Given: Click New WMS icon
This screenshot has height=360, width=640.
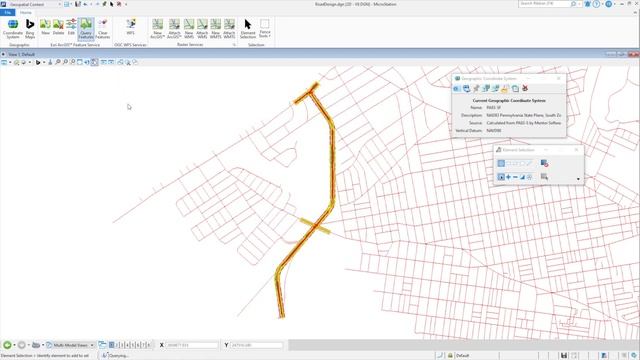Looking at the screenshot, I should pos(189,29).
